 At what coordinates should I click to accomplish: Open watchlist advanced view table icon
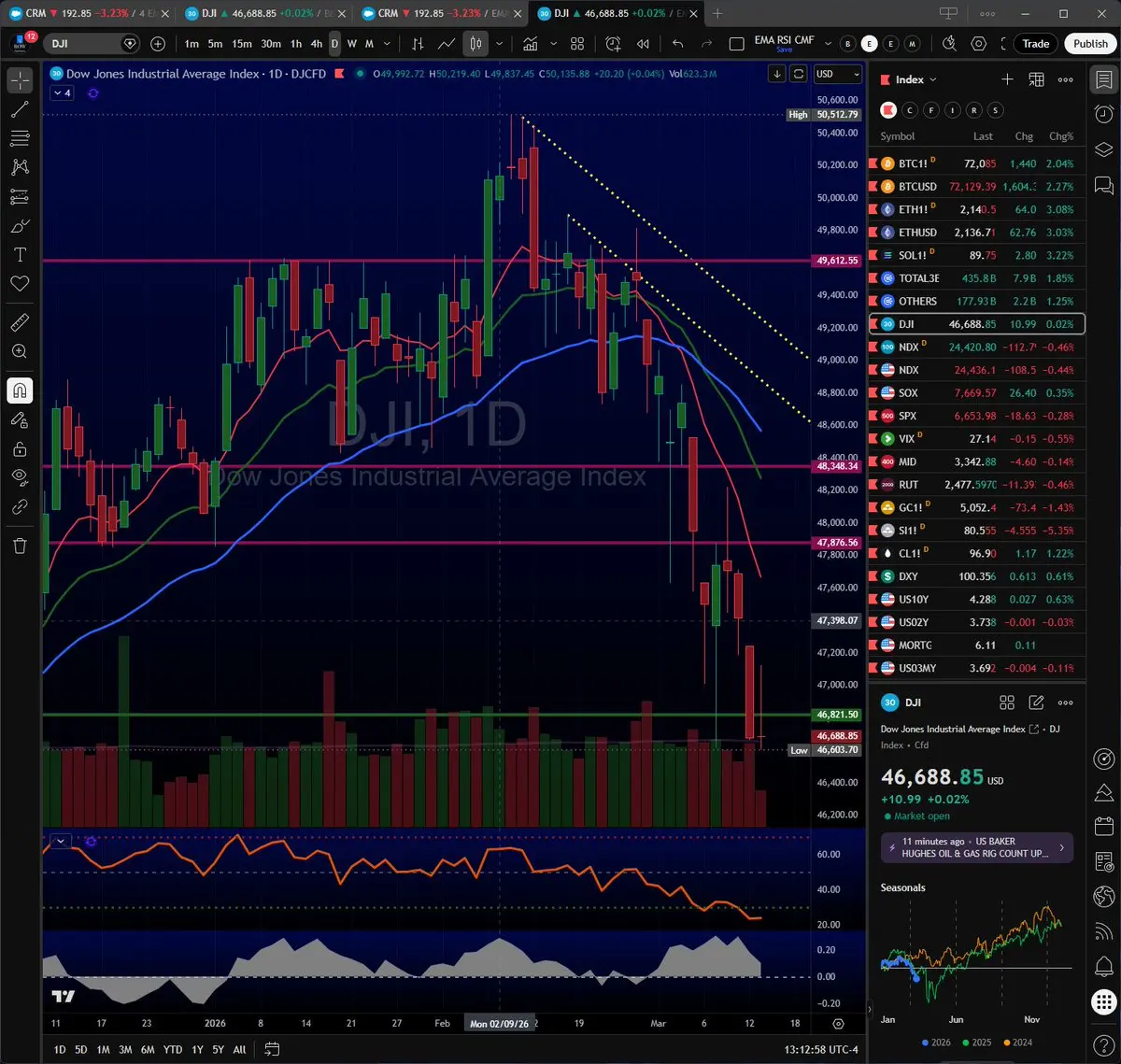point(1036,79)
